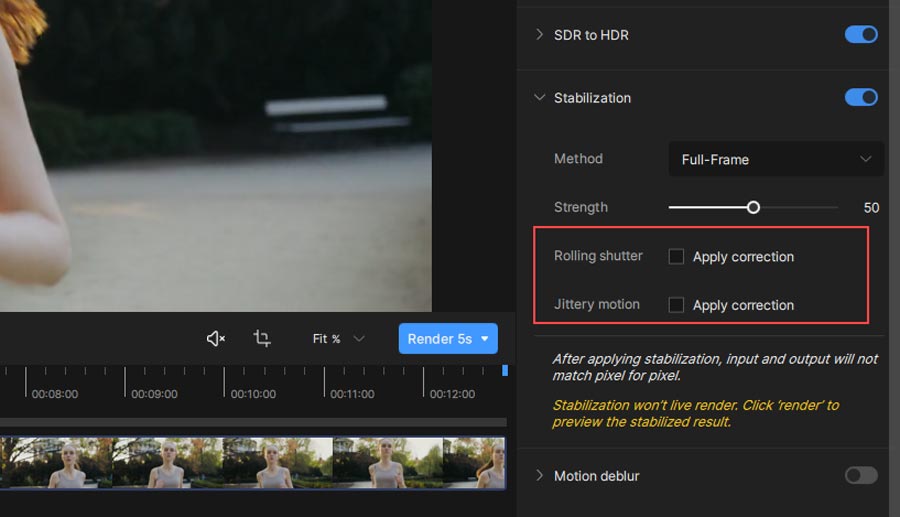Click the 00:10:00 mark on the timeline ruler
900x517 pixels.
(224, 382)
